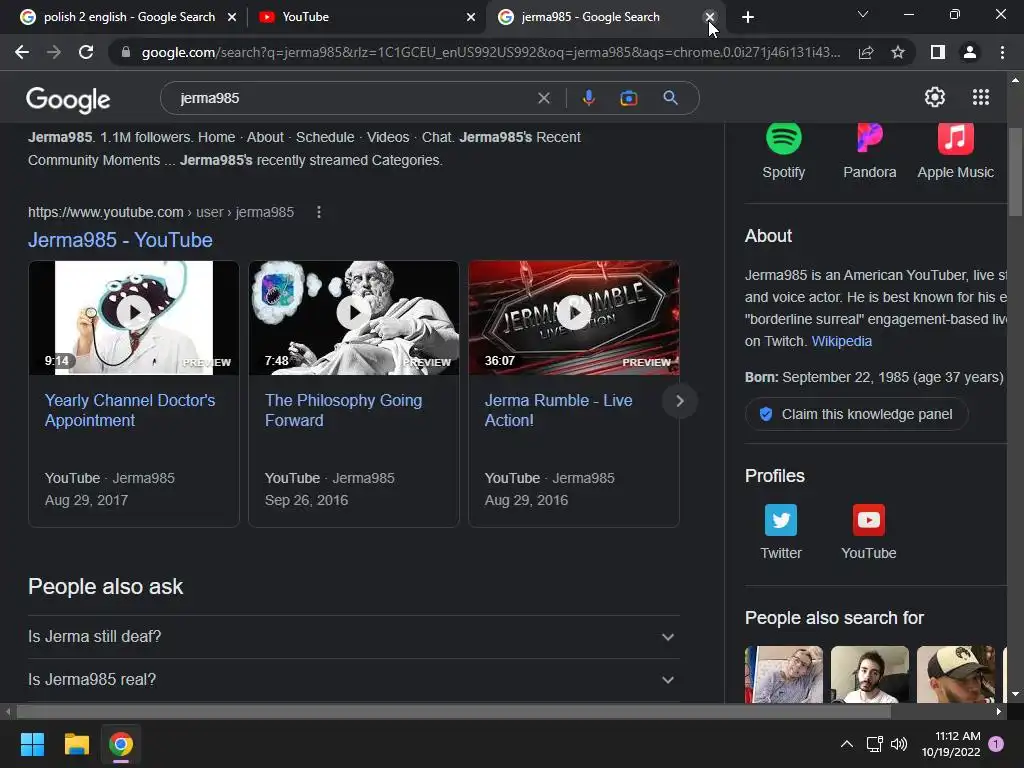Open the third People also search photo

point(955,675)
